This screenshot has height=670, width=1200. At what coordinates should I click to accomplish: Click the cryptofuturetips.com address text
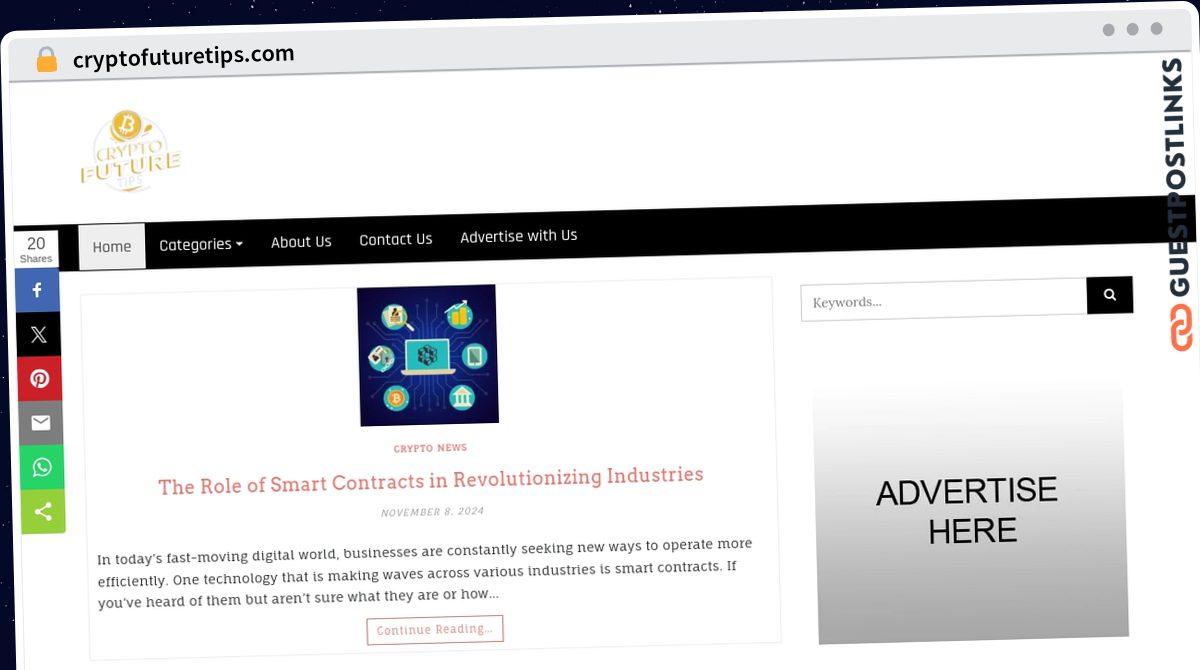click(184, 56)
